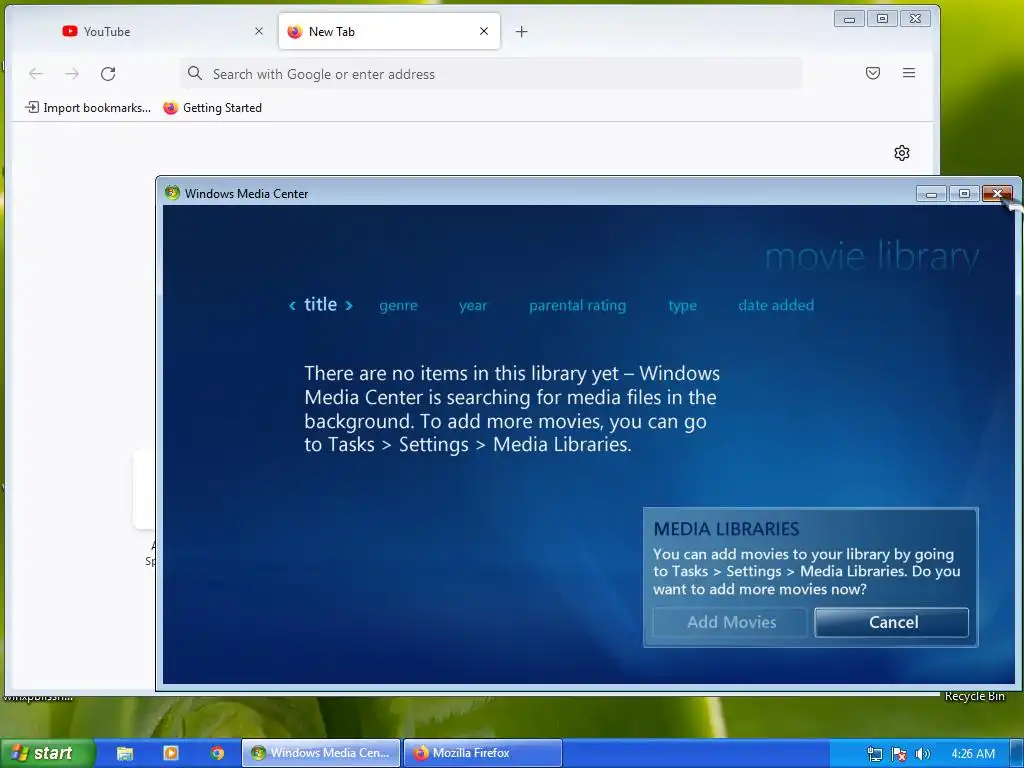Close the Windows Media Center window

[997, 193]
